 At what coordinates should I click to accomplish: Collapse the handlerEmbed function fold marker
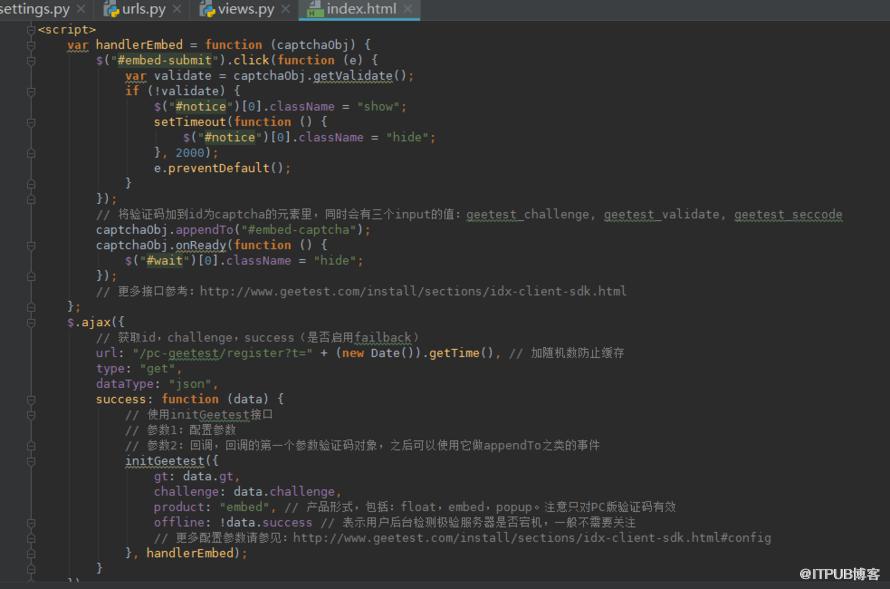31,45
